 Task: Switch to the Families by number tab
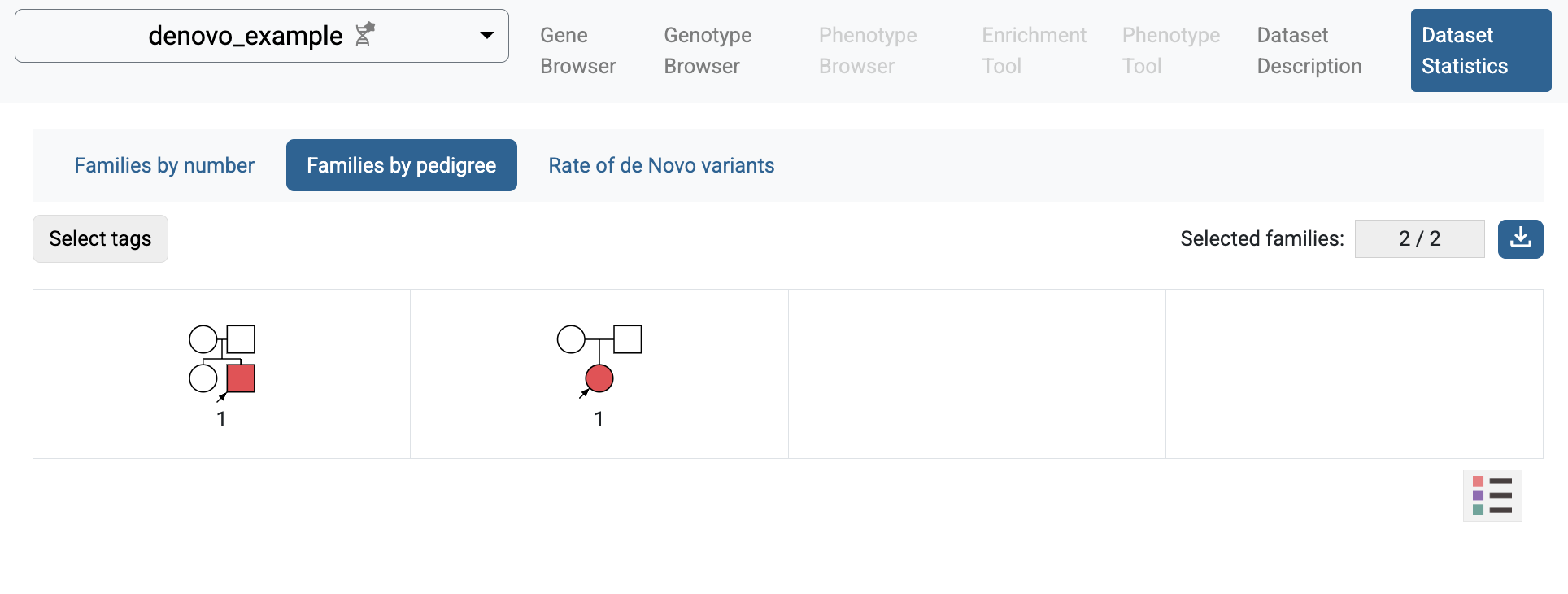(x=163, y=165)
